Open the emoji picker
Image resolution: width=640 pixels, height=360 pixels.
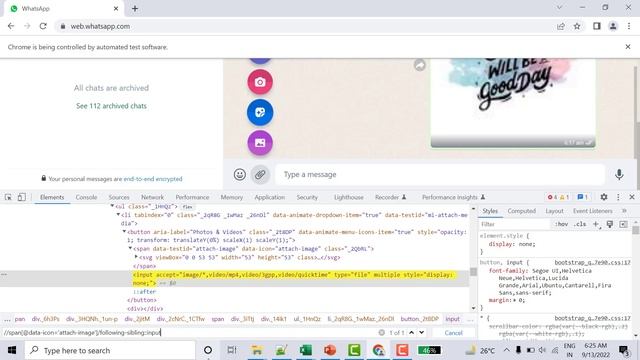pos(240,175)
